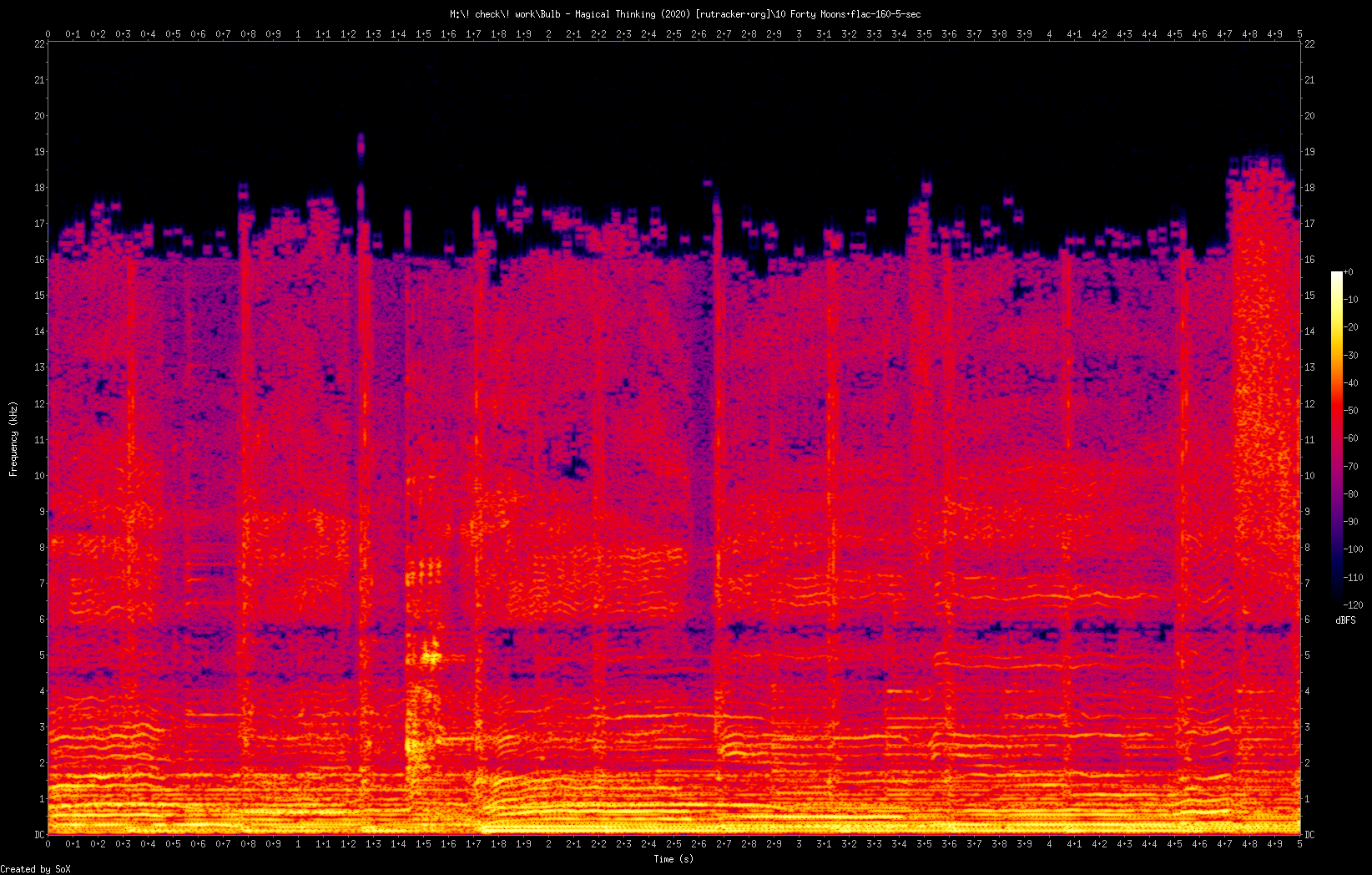The image size is (1372, 875).
Task: Select the 1 kHz tick on right frequency axis
Action: tap(1307, 797)
